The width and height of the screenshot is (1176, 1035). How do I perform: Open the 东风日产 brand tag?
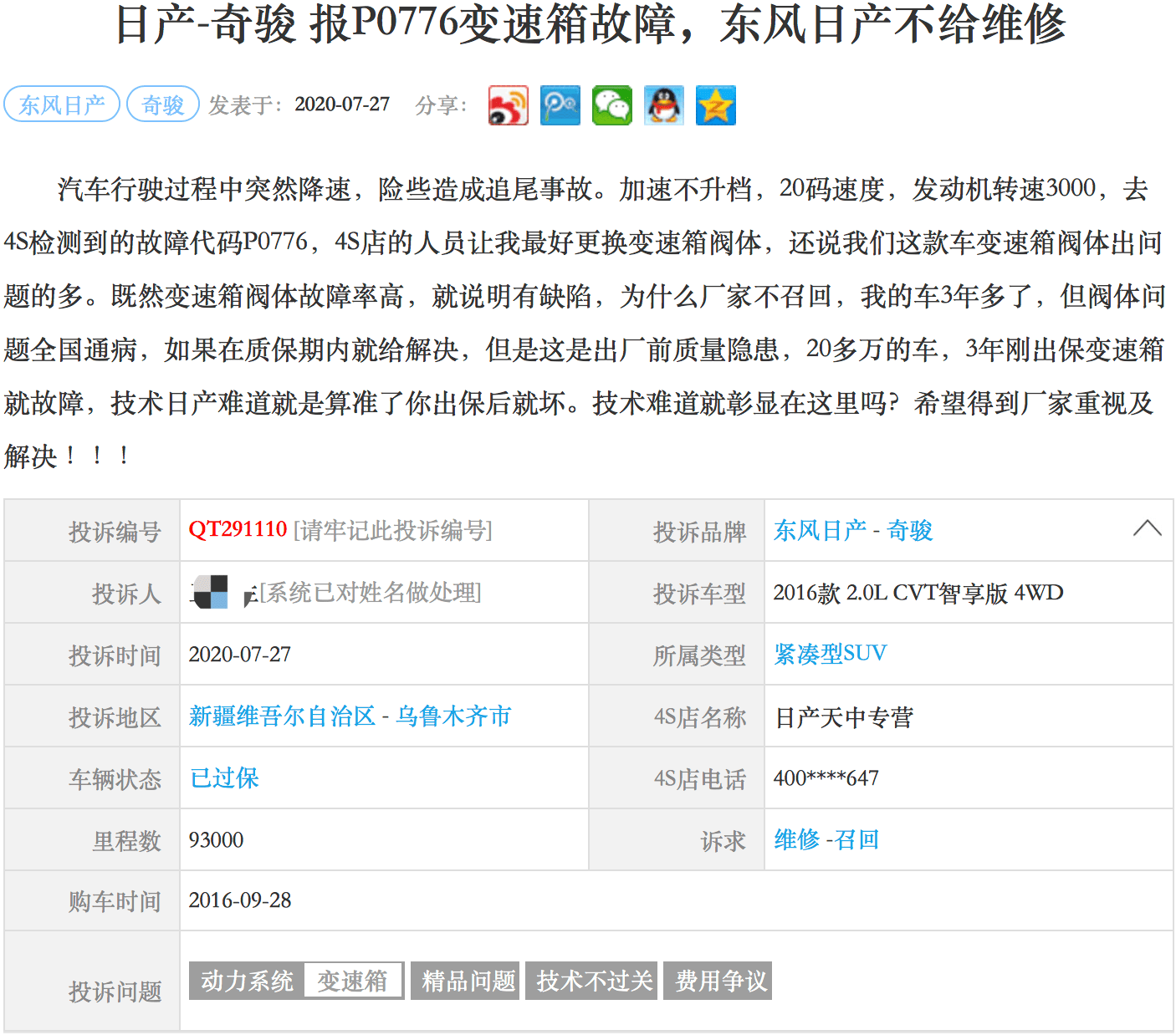click(x=62, y=105)
